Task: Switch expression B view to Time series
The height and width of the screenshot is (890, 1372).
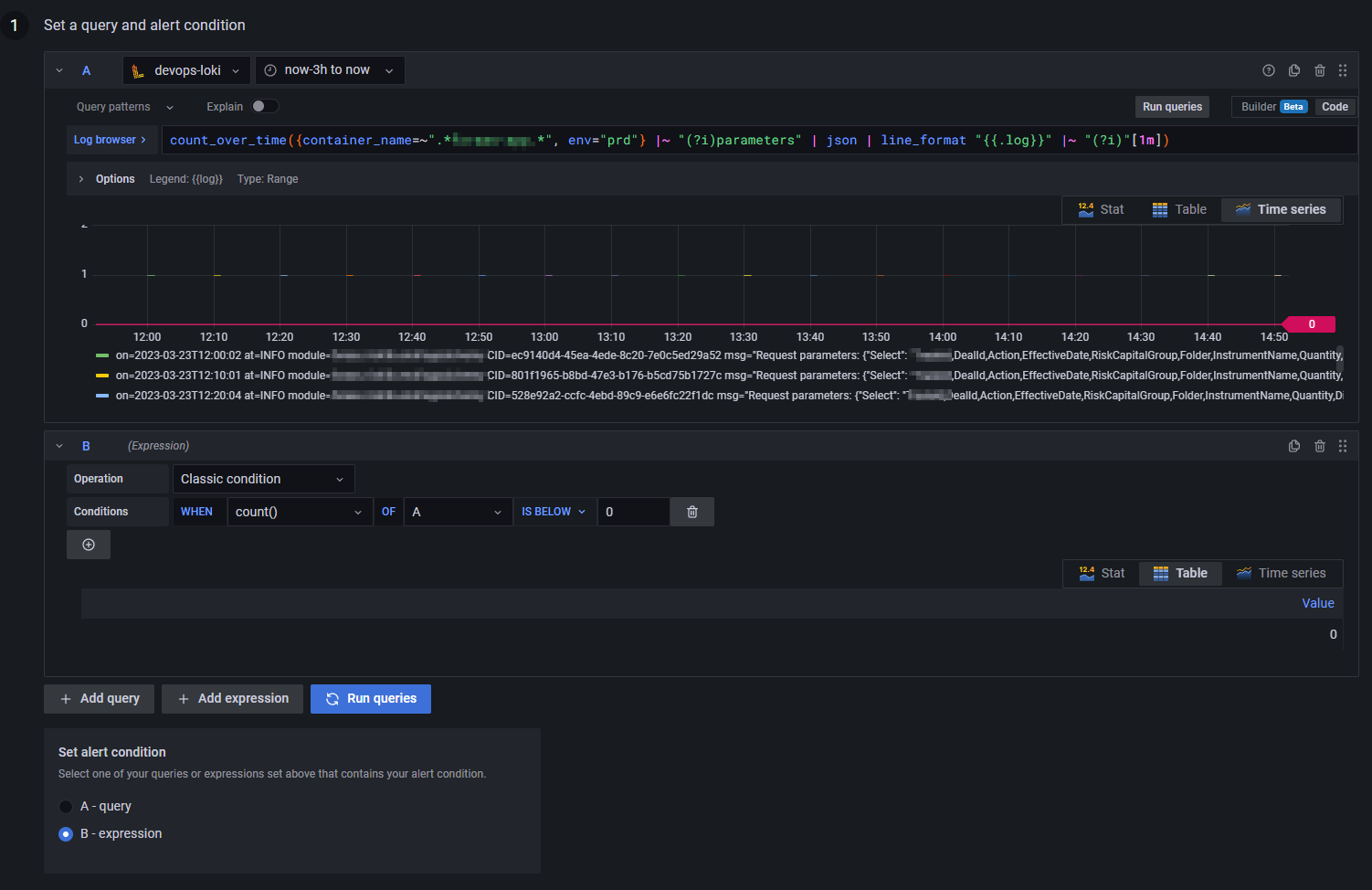Action: point(1281,573)
